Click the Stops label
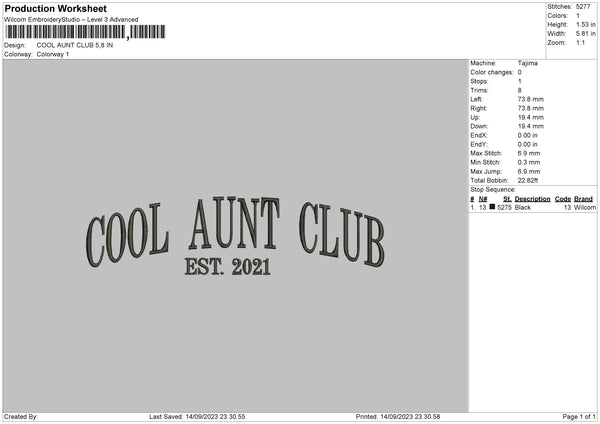This screenshot has width=600, height=424. pos(479,82)
